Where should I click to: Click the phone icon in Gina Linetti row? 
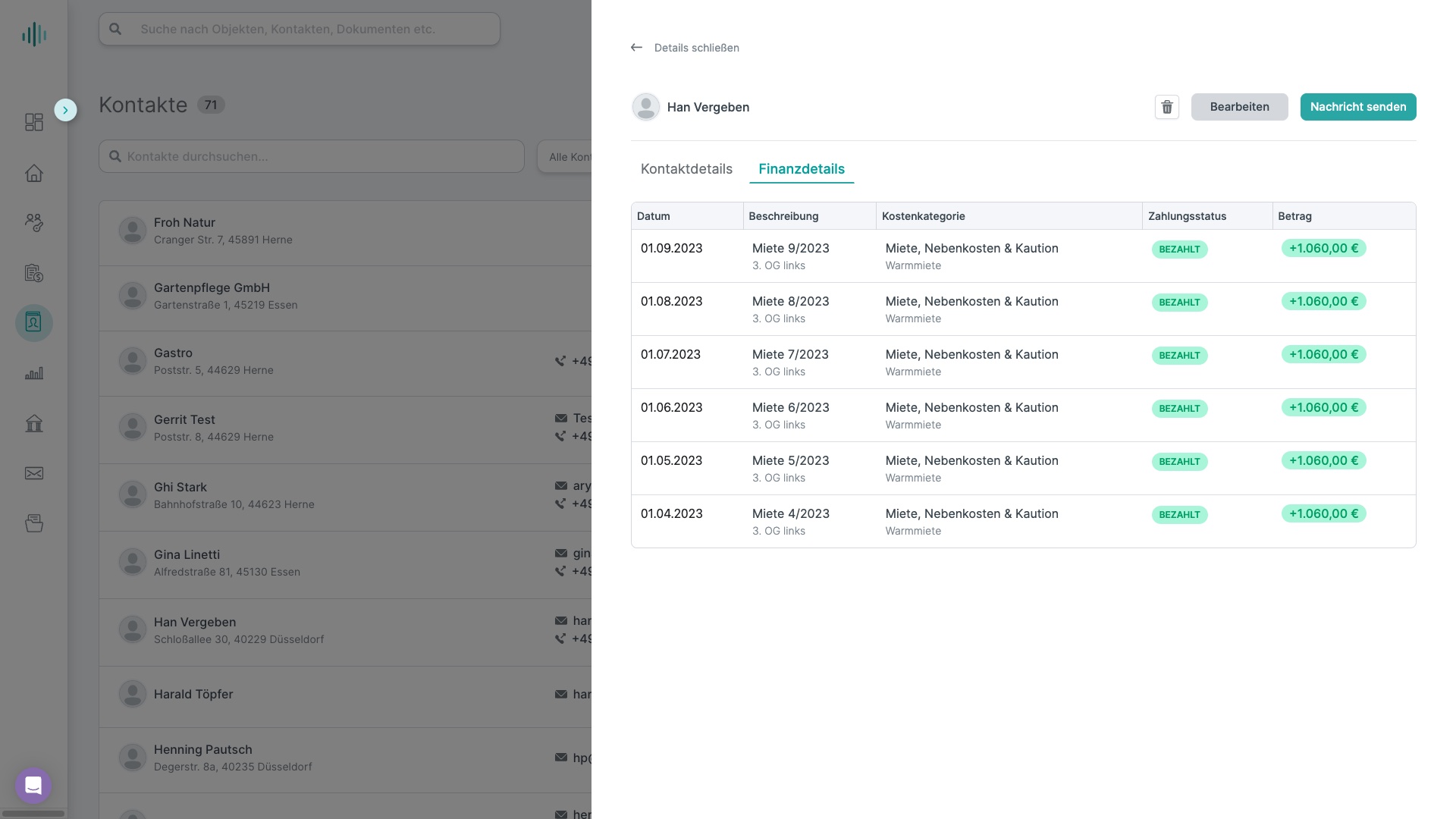560,571
